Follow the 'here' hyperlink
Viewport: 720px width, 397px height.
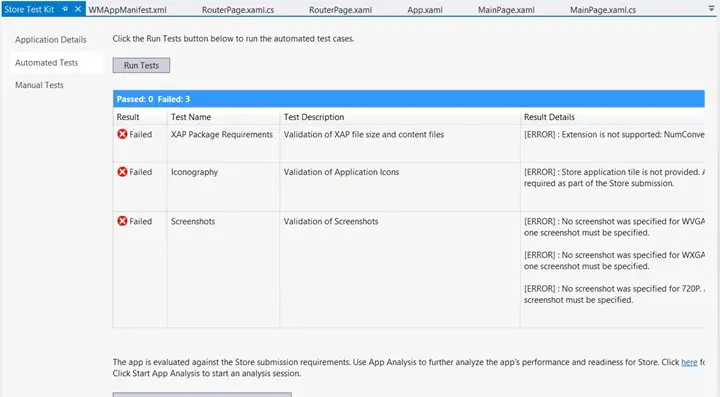(689, 362)
